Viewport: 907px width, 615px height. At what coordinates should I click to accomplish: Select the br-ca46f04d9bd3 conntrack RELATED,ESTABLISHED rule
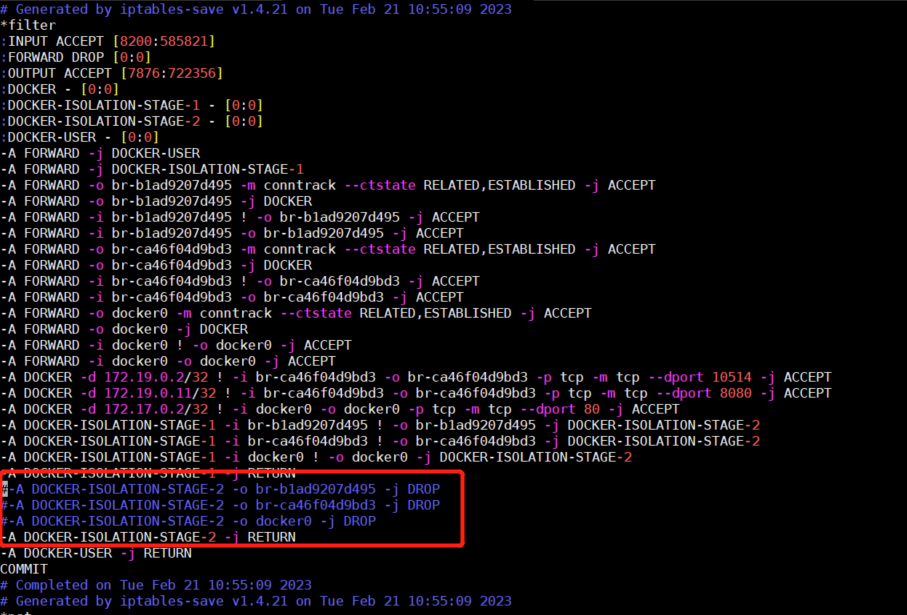pos(328,249)
